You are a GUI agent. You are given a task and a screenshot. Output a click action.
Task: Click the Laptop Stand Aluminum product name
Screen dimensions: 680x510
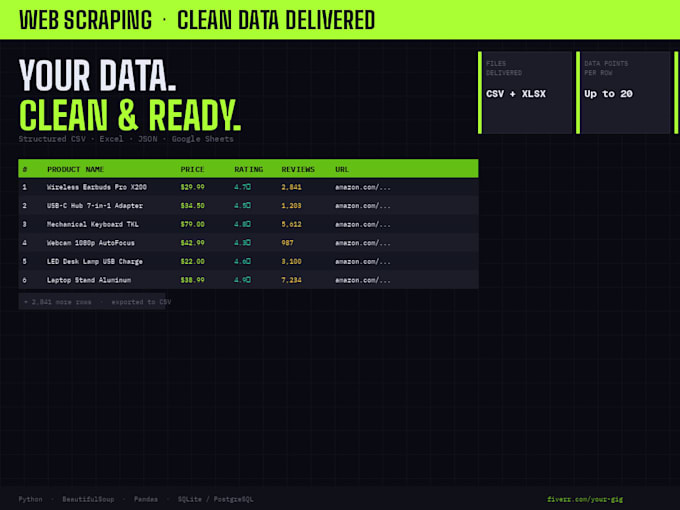89,280
